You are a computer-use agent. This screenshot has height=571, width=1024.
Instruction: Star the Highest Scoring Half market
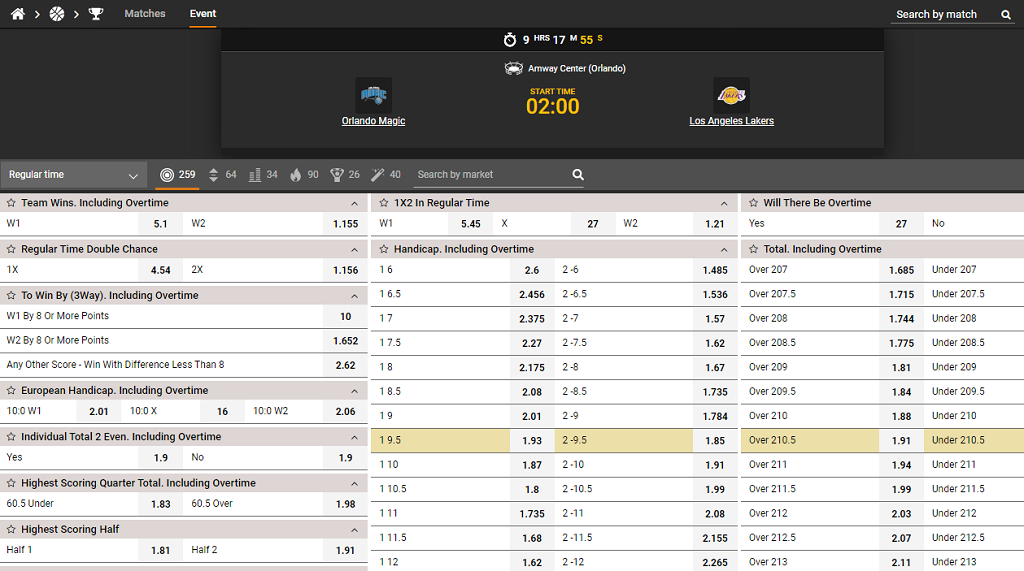point(11,530)
